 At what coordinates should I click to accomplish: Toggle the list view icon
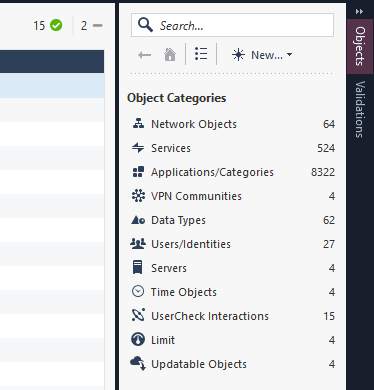[201, 54]
